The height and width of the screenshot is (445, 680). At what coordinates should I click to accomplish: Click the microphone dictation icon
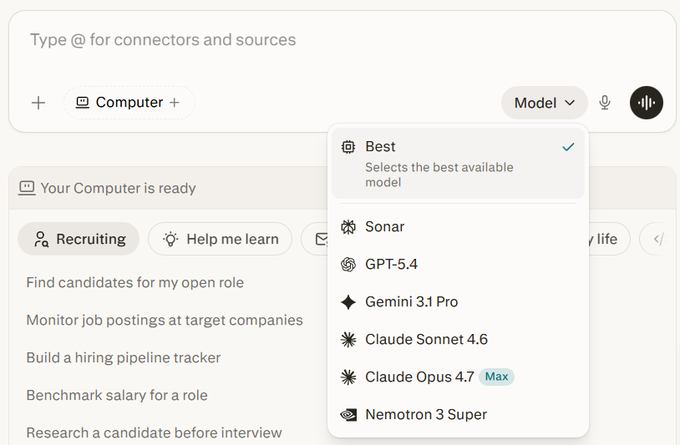(605, 103)
